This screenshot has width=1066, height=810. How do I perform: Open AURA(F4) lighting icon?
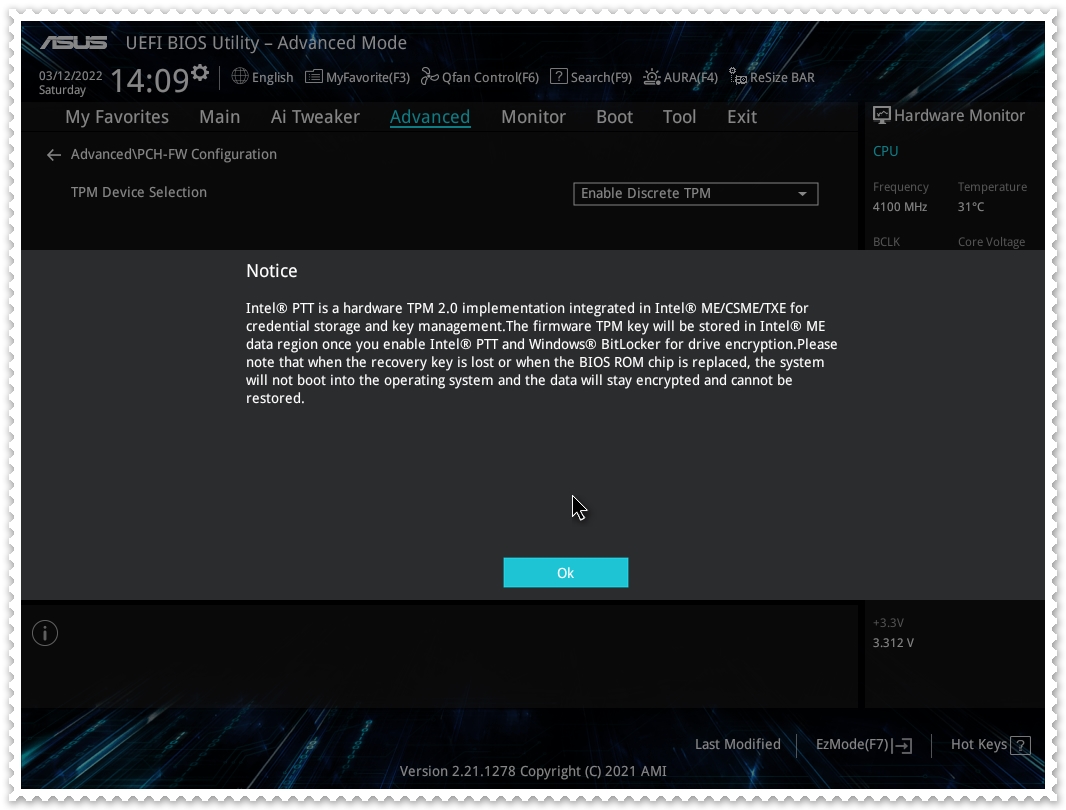(x=651, y=77)
